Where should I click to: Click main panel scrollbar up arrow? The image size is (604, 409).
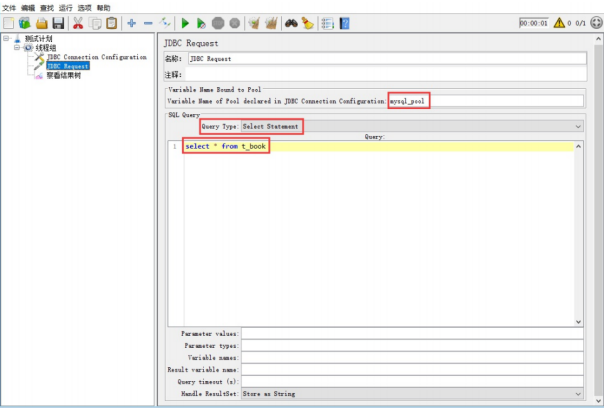(x=598, y=39)
